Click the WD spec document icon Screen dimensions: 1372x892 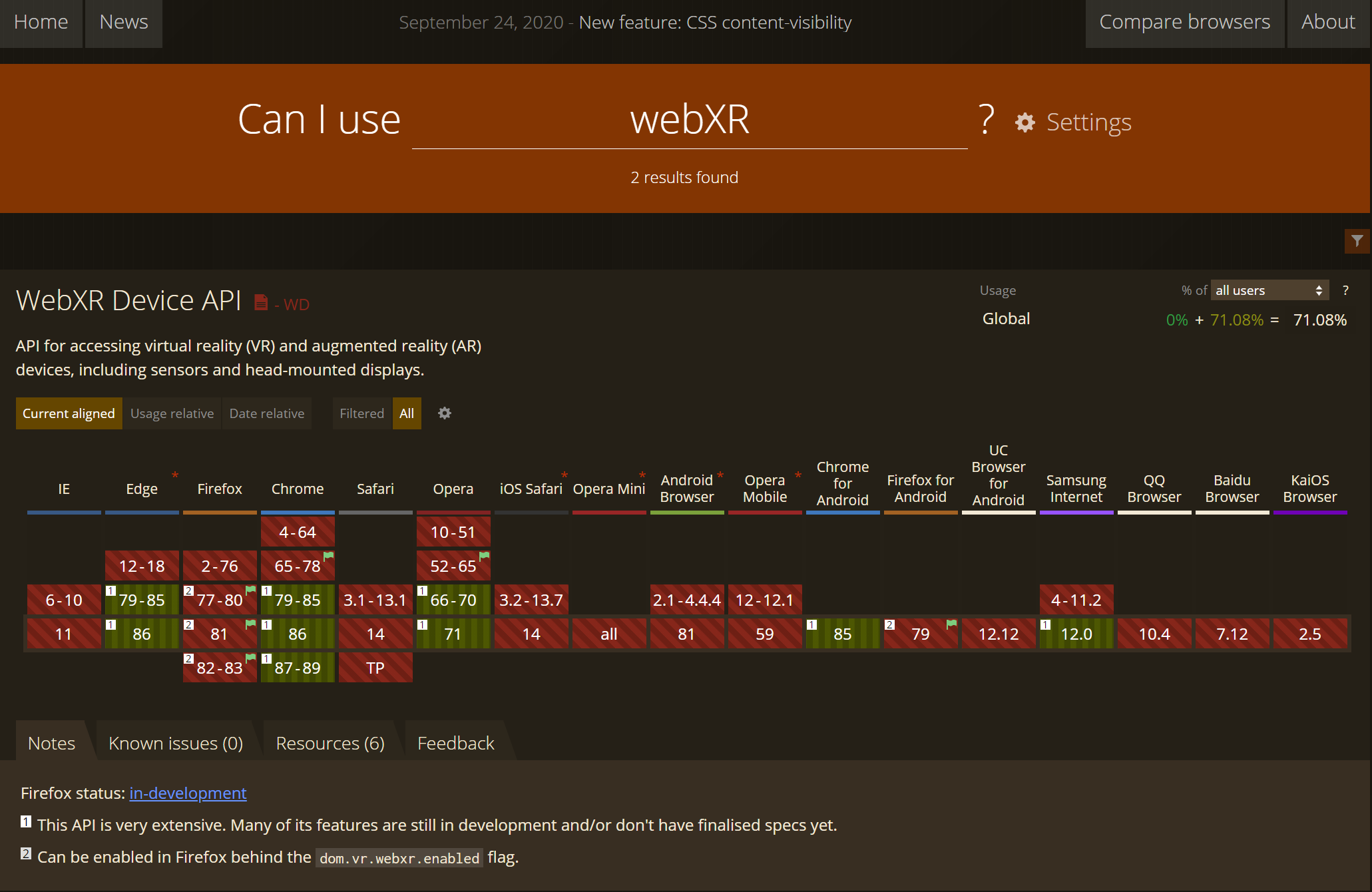click(x=261, y=303)
